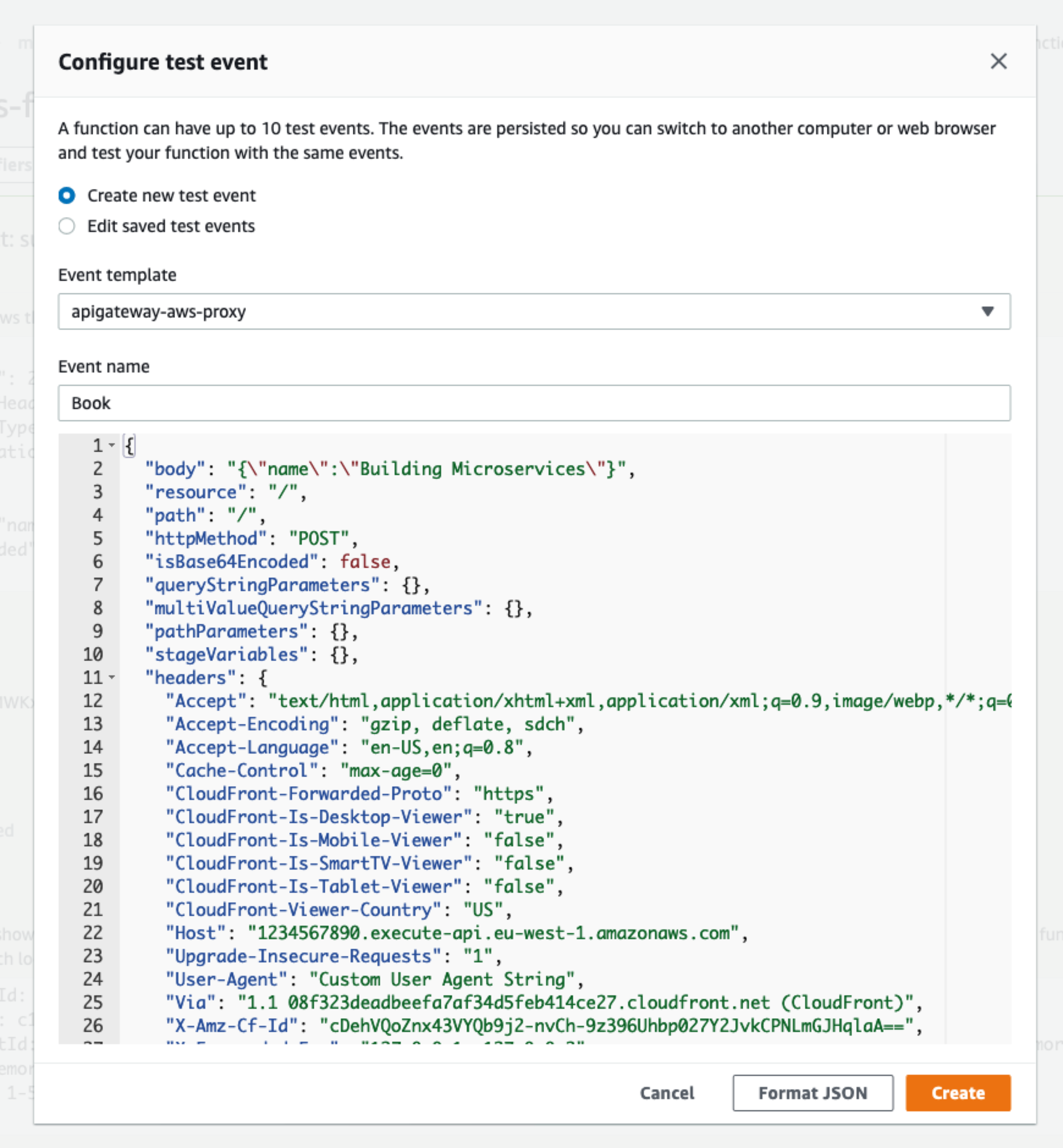Screen dimensions: 1063x1148
Task: Click the Cancel button
Action: pos(667,1093)
